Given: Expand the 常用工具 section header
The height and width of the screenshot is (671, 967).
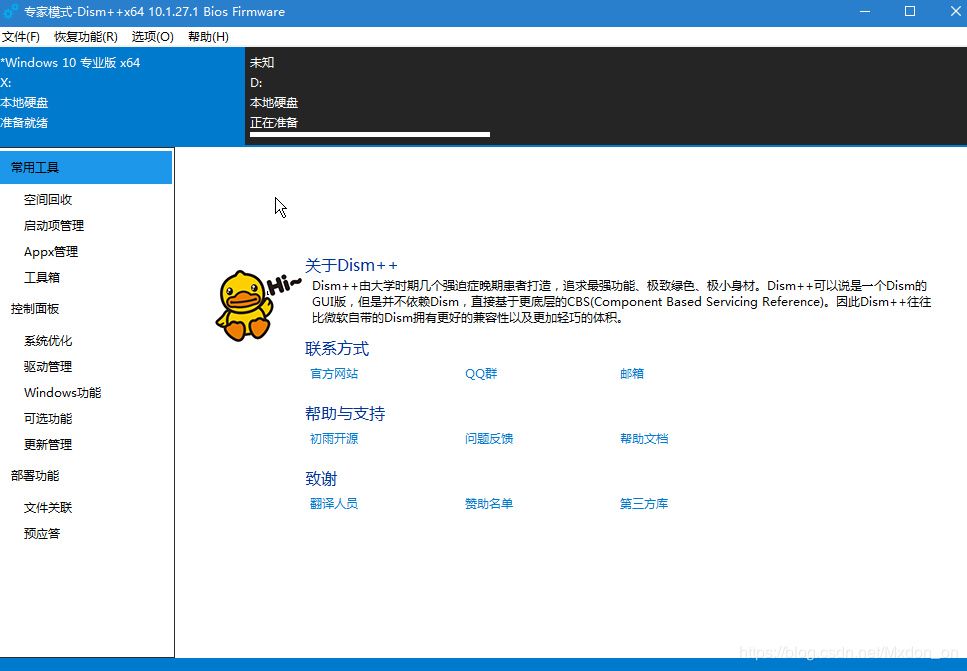Looking at the screenshot, I should click(x=34, y=167).
